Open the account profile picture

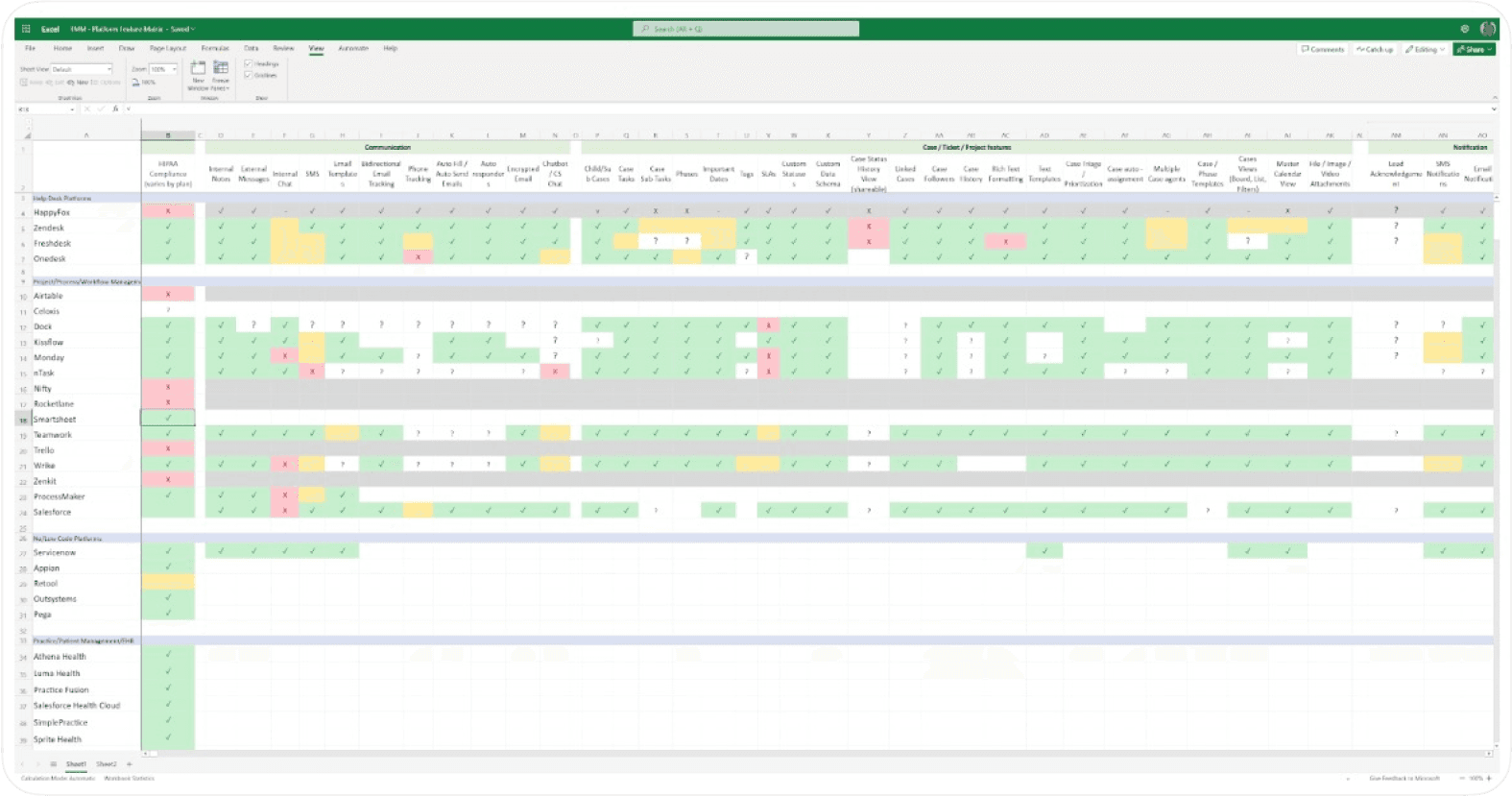tap(1488, 29)
